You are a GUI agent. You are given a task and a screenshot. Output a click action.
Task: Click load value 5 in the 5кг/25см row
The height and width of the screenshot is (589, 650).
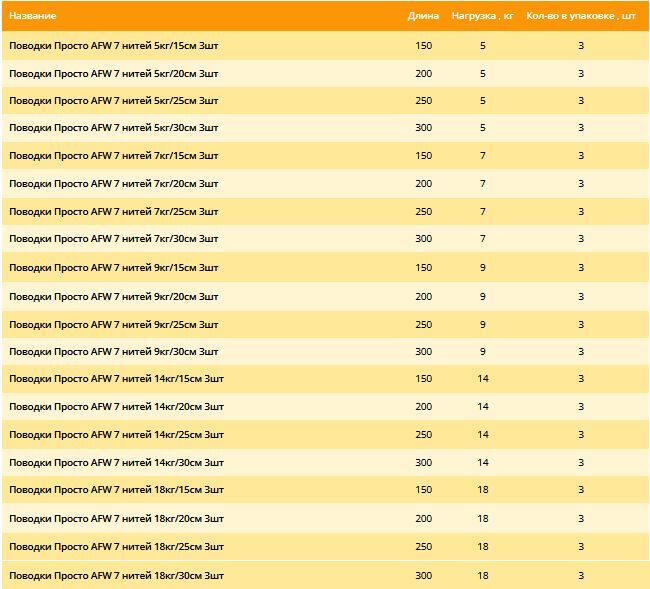tap(483, 101)
